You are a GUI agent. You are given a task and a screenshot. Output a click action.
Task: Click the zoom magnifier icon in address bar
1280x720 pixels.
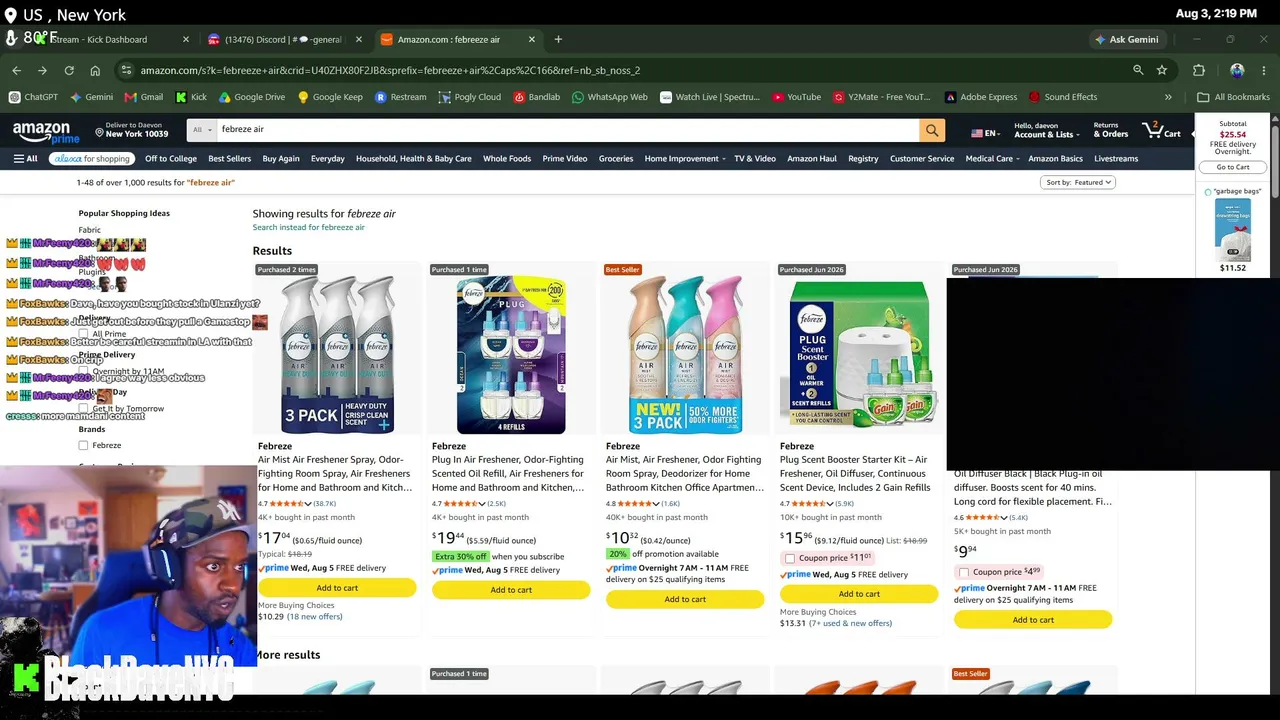point(1138,70)
